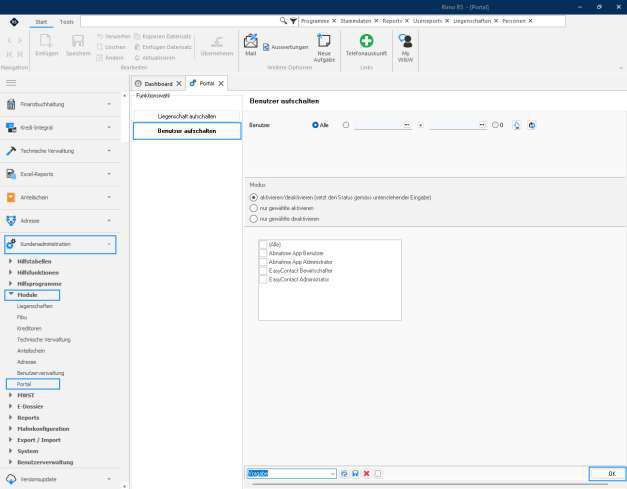The width and height of the screenshot is (627, 489).
Task: Click the load template icon next to the bottom combo box
Action: point(344,473)
